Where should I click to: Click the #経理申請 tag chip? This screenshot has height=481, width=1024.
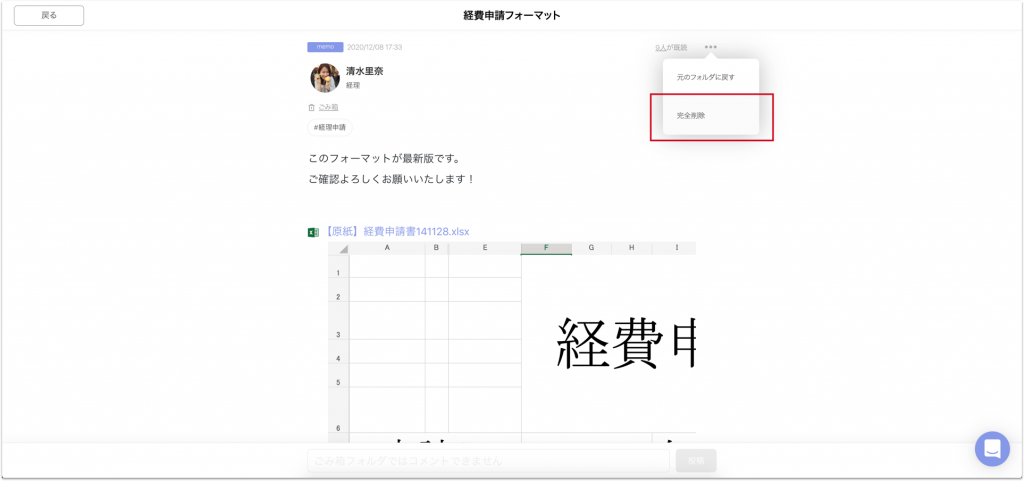tap(330, 128)
